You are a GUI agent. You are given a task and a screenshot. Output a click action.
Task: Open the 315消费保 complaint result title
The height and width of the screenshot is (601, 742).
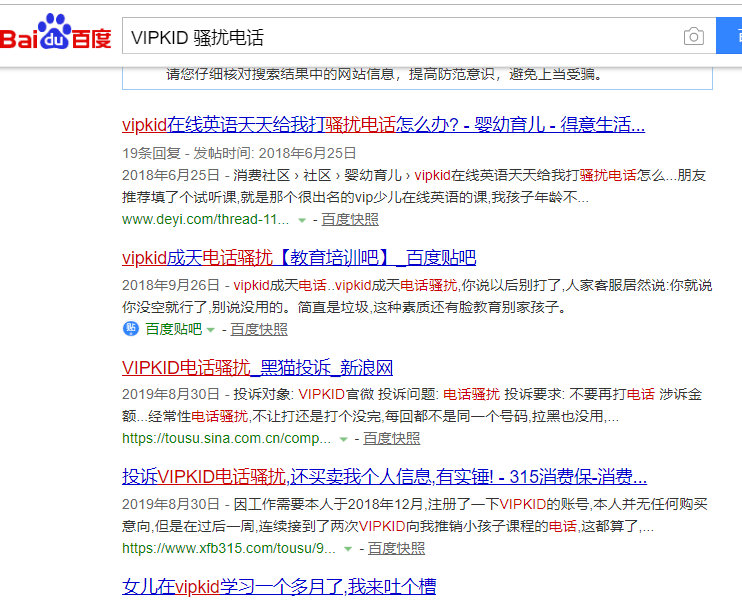pos(384,477)
